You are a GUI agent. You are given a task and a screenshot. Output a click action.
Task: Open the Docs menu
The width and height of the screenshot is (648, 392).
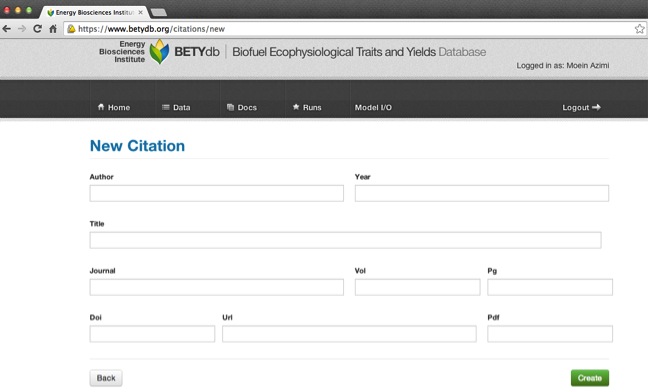(242, 107)
